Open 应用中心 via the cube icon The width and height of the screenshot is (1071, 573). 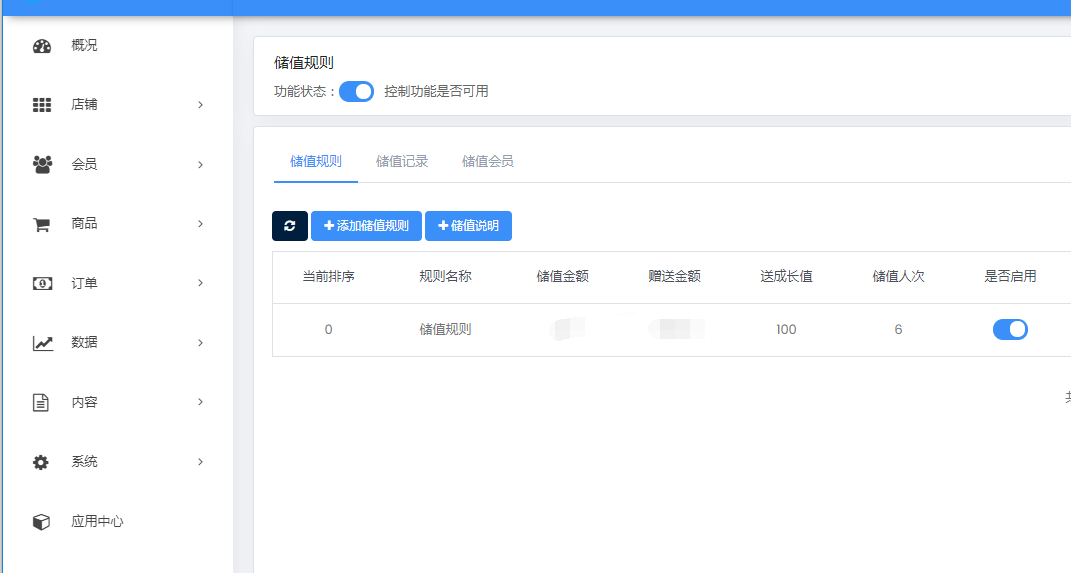[x=41, y=521]
